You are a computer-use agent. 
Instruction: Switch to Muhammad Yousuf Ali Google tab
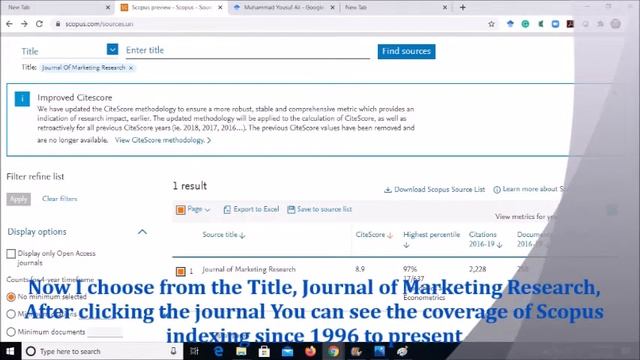[x=283, y=7]
